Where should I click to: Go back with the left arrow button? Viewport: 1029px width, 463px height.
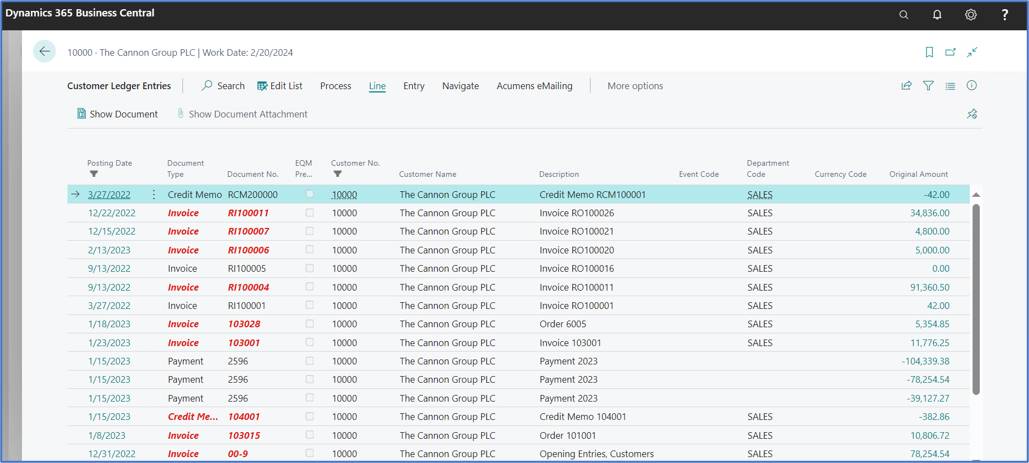click(45, 51)
